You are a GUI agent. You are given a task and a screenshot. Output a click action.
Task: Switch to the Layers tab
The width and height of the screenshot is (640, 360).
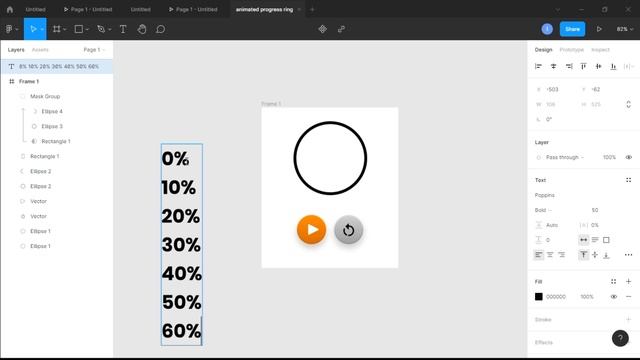click(16, 49)
